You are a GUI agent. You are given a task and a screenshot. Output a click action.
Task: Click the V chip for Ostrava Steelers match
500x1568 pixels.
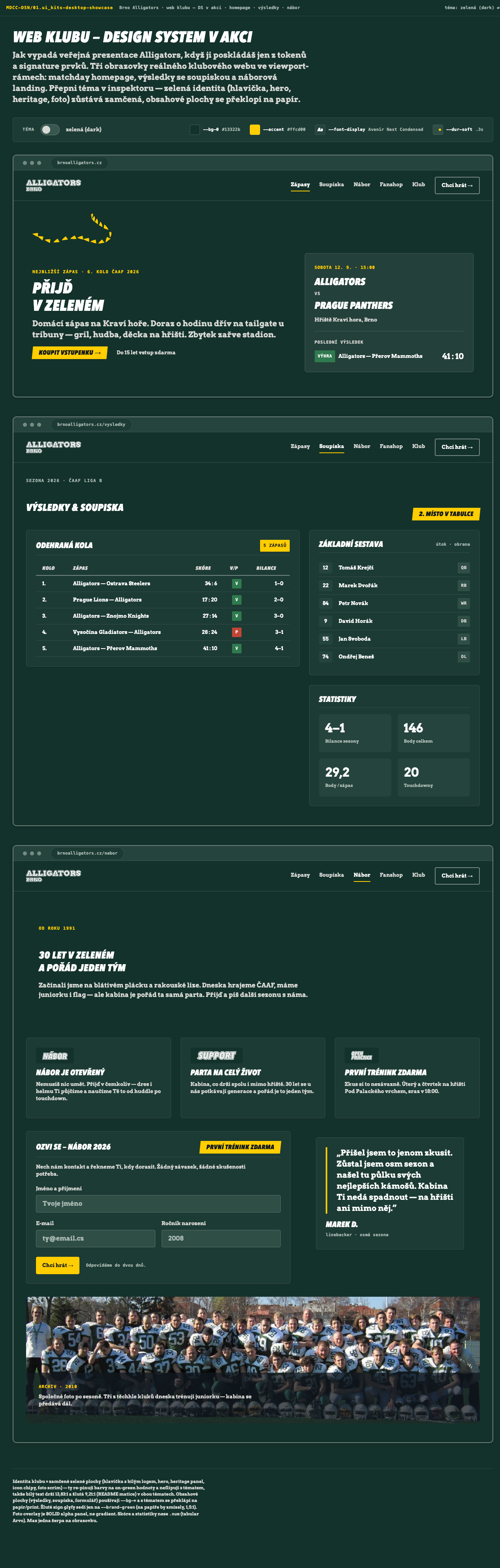[x=237, y=584]
